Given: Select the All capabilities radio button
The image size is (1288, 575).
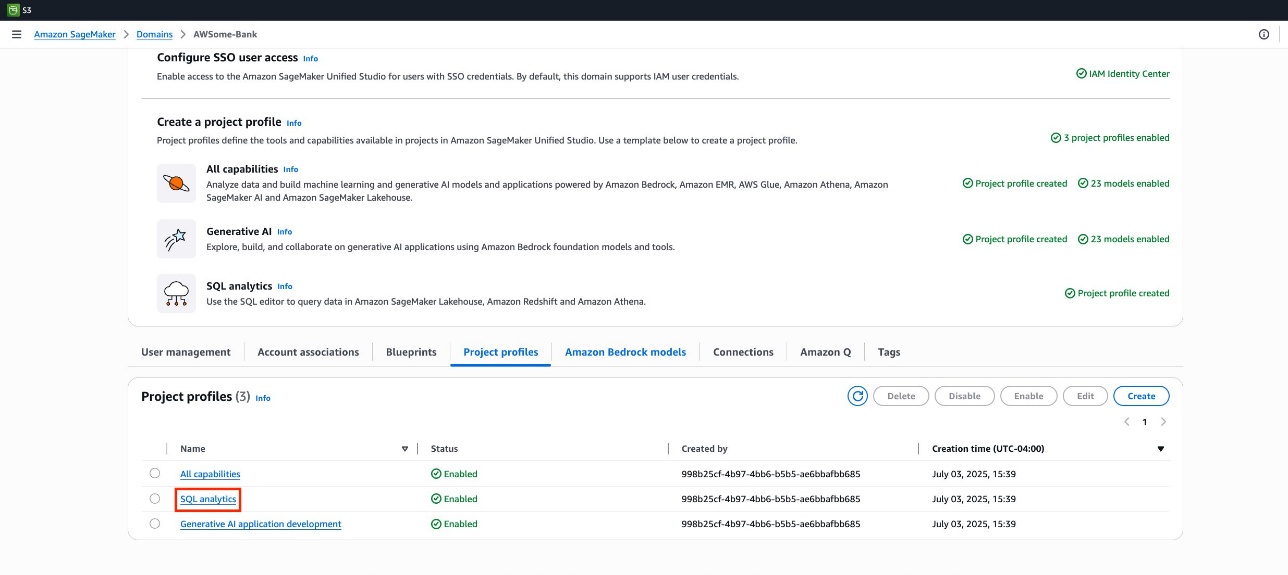Looking at the screenshot, I should click(x=155, y=473).
